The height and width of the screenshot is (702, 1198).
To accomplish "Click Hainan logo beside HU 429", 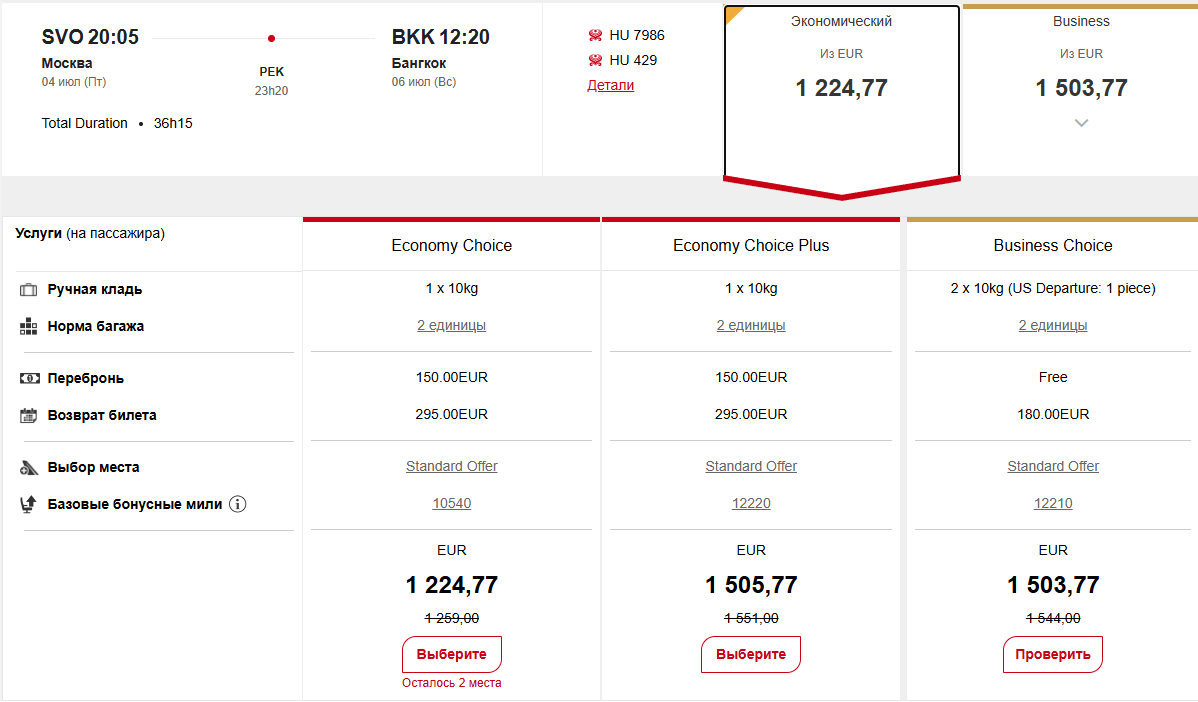I will [595, 60].
